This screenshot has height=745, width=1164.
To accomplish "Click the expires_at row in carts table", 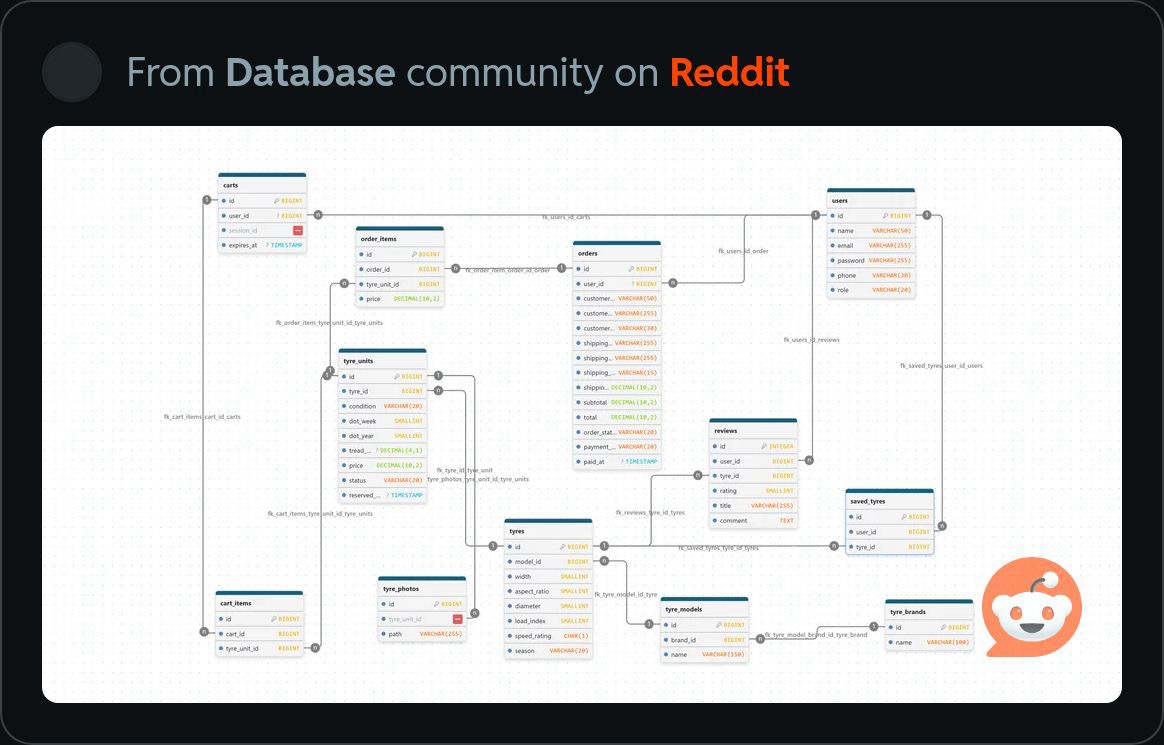I will [x=262, y=245].
